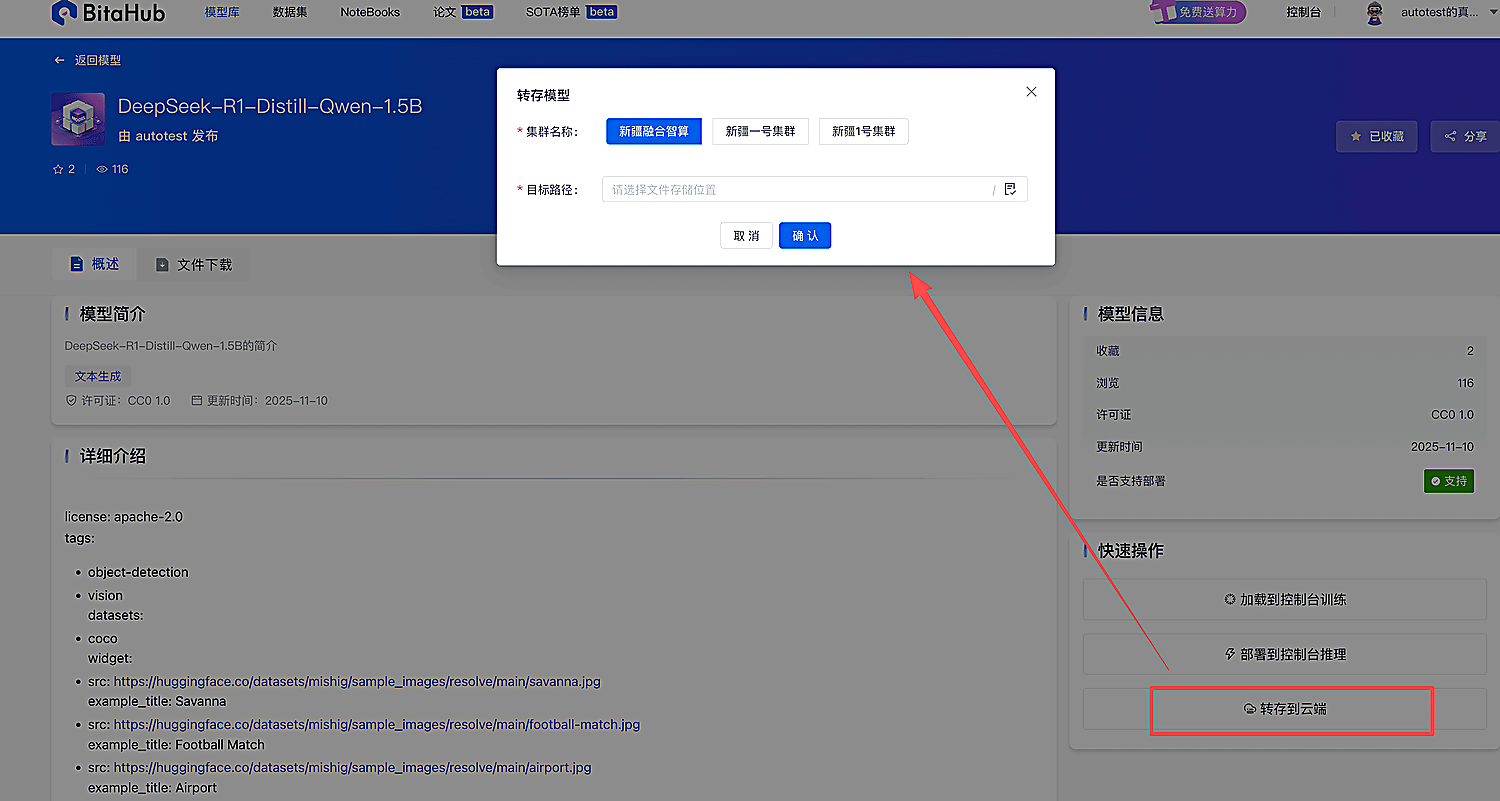Image resolution: width=1500 pixels, height=801 pixels.
Task: Open the savanna.jpg link
Action: tap(357, 682)
